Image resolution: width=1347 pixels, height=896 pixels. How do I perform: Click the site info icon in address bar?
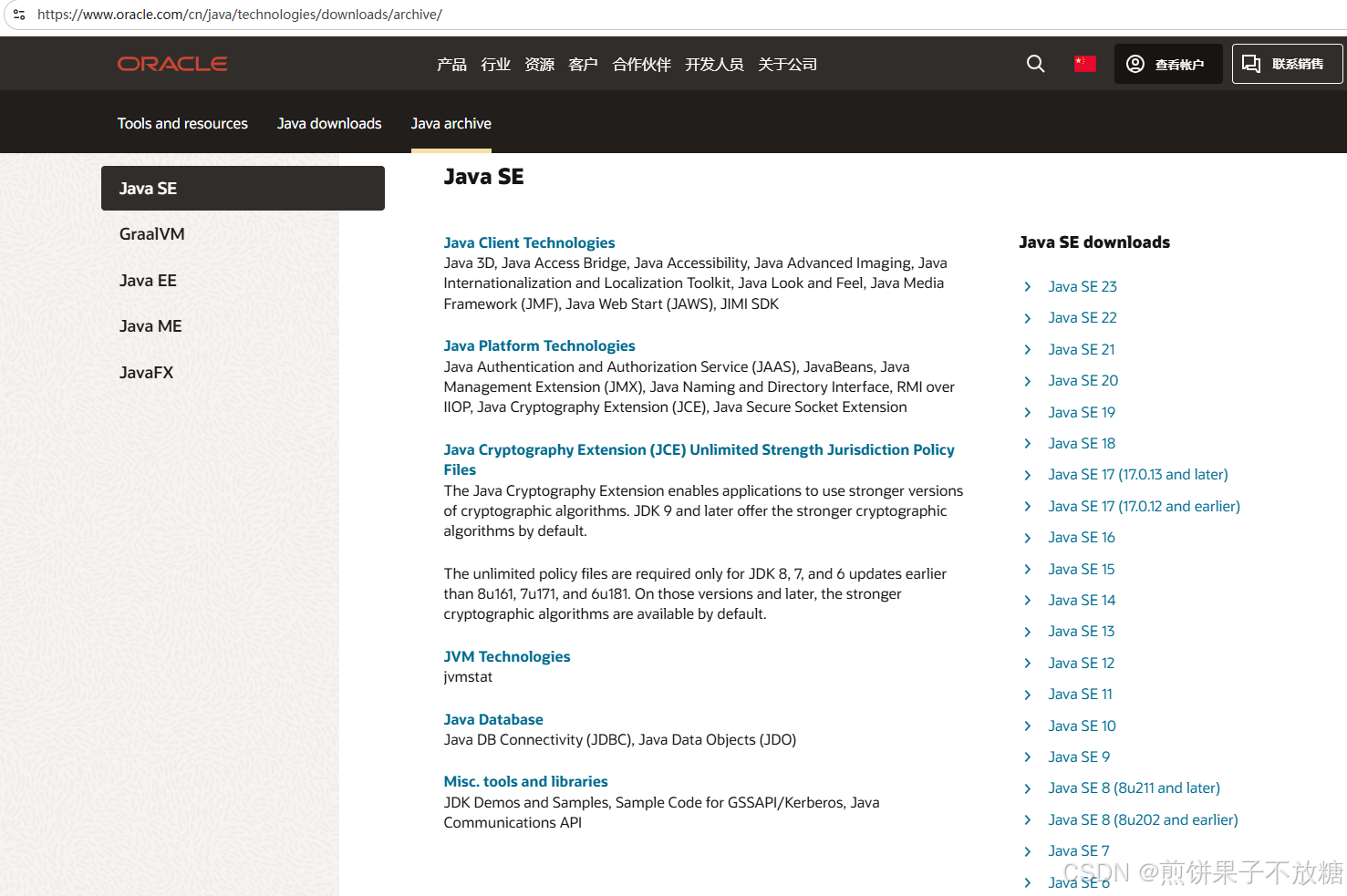[x=18, y=15]
